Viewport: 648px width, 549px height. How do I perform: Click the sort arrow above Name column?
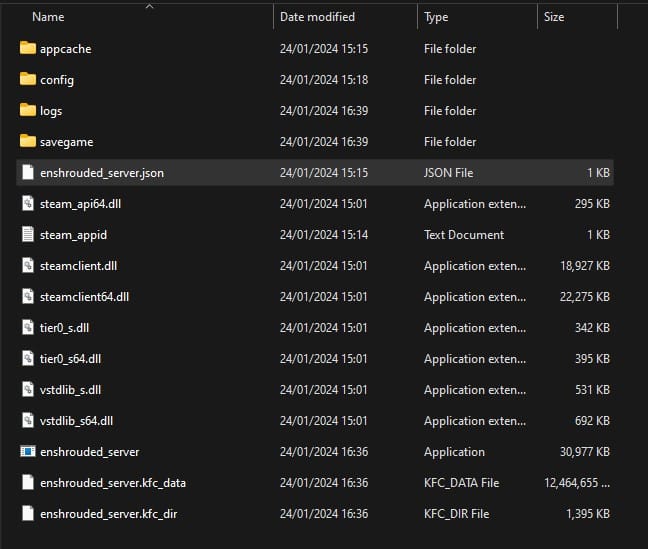pos(150,6)
